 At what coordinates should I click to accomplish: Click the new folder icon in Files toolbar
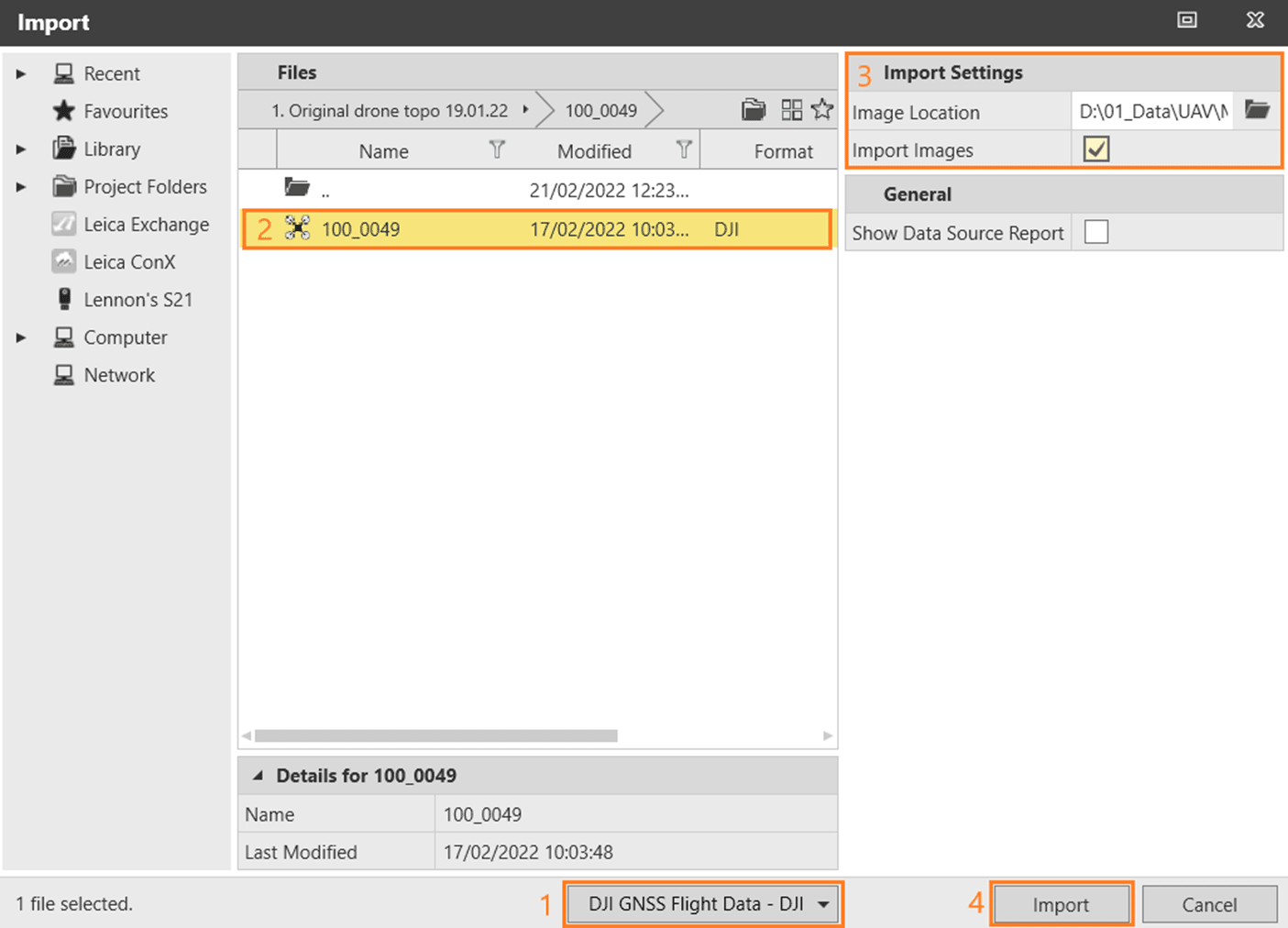point(753,110)
